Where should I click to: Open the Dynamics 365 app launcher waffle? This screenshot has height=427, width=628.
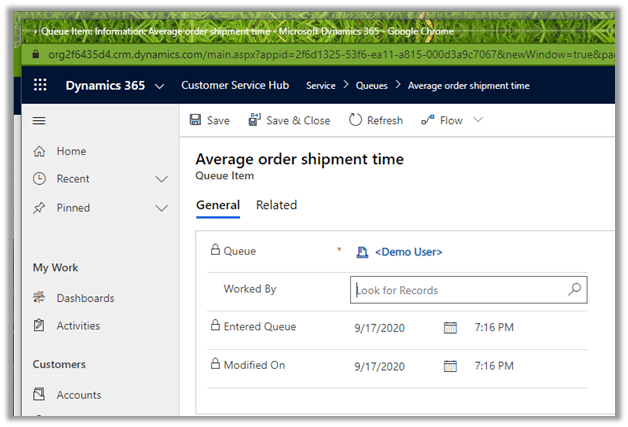[x=40, y=86]
